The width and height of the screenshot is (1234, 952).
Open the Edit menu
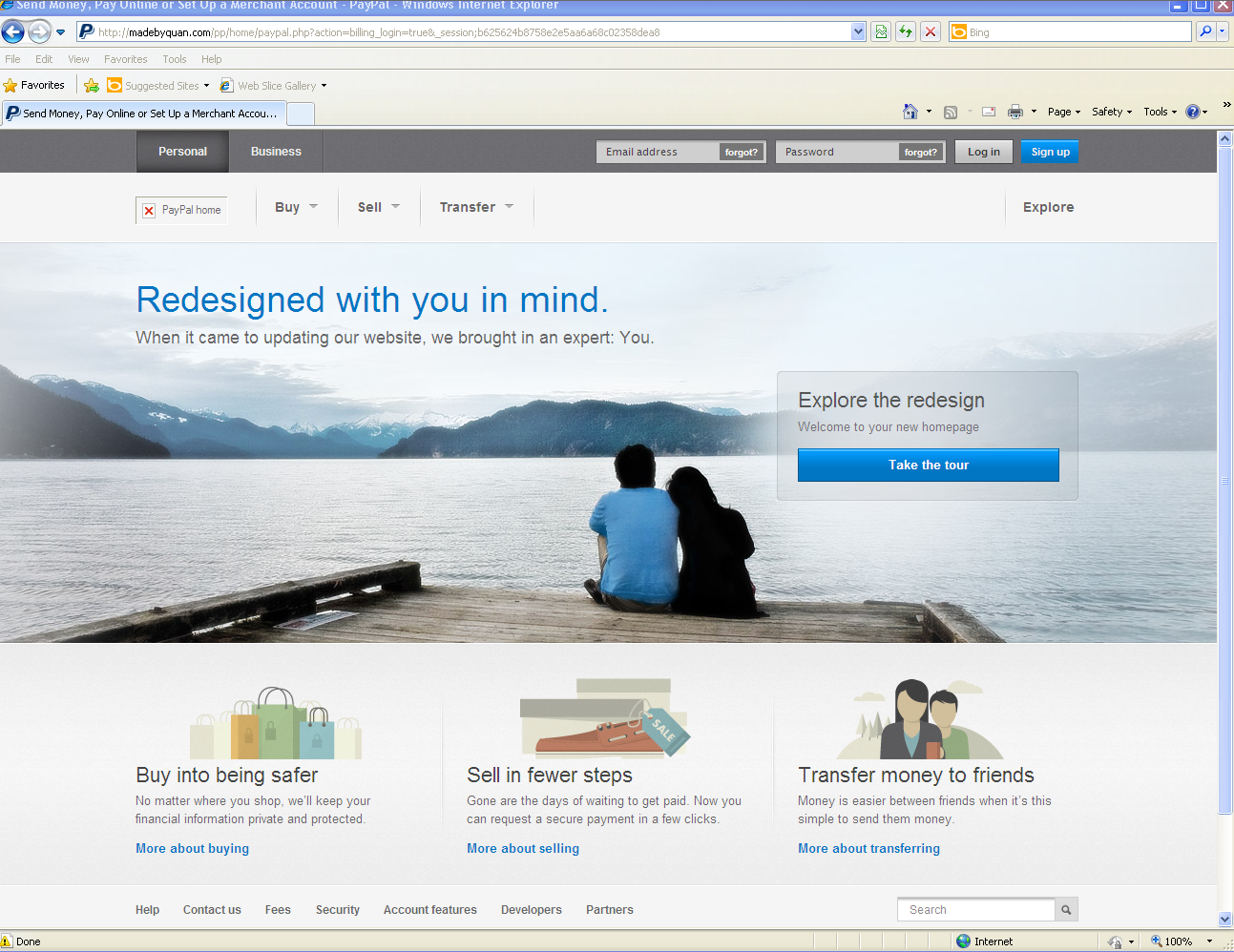point(44,59)
